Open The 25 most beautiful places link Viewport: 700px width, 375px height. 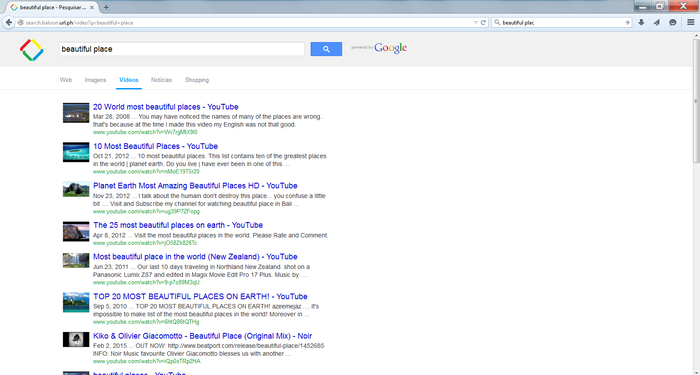(x=178, y=225)
